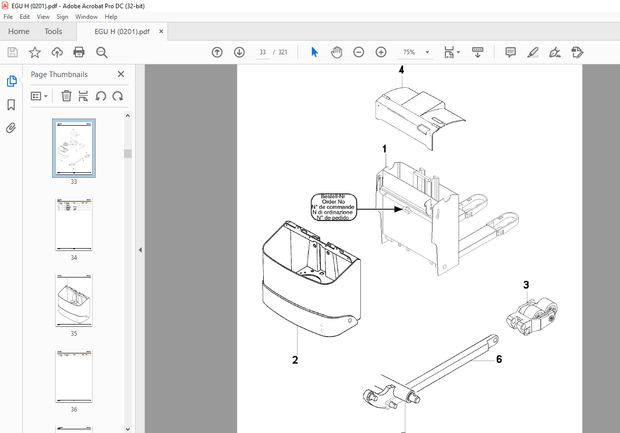Toggle the Page Thumbnails sidebar icon
Viewport: 620px width, 433px height.
(x=11, y=81)
